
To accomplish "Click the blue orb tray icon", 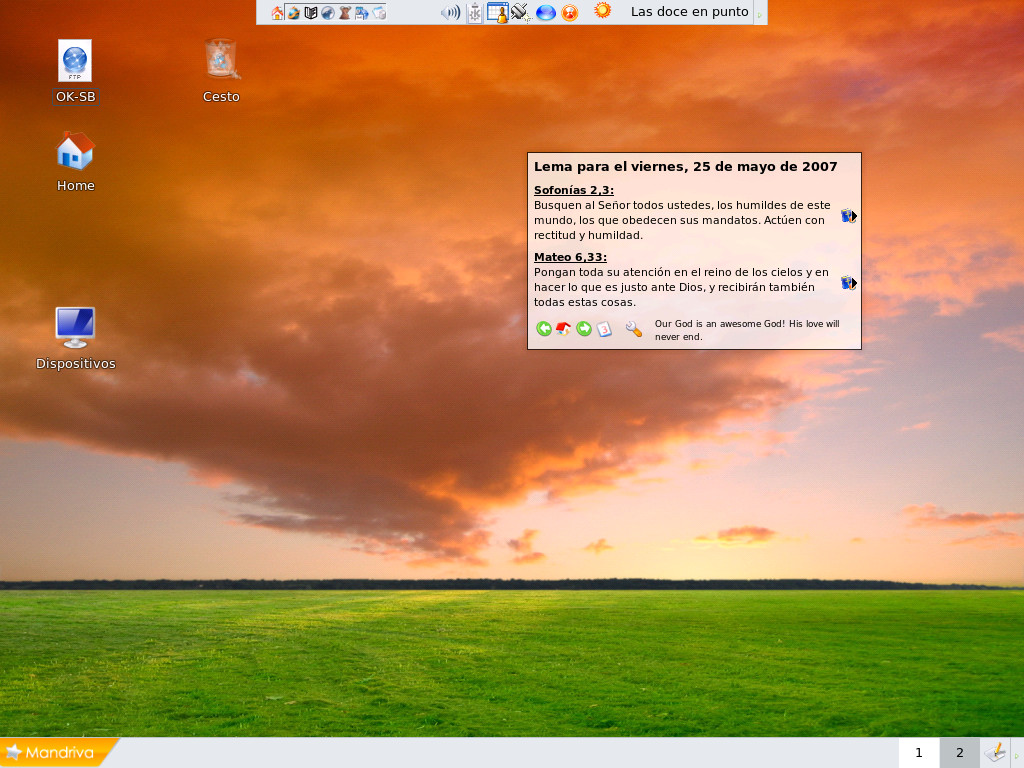I will click(x=545, y=12).
